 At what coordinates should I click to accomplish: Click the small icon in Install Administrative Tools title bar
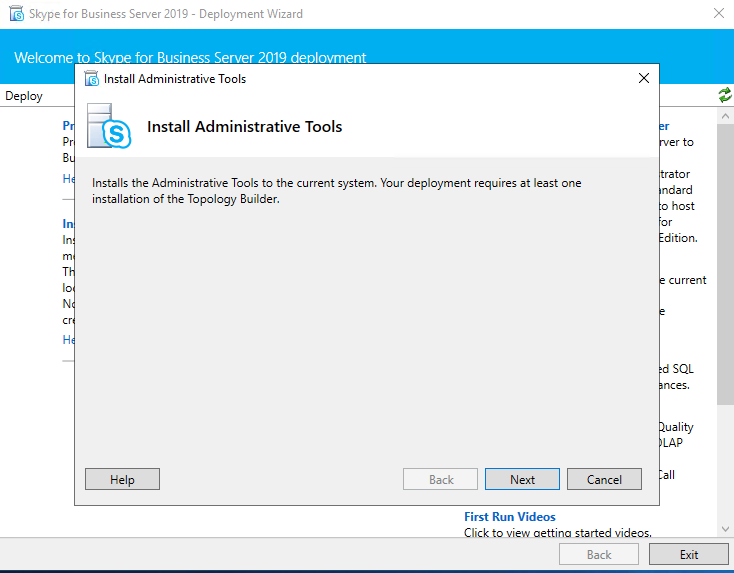(92, 78)
